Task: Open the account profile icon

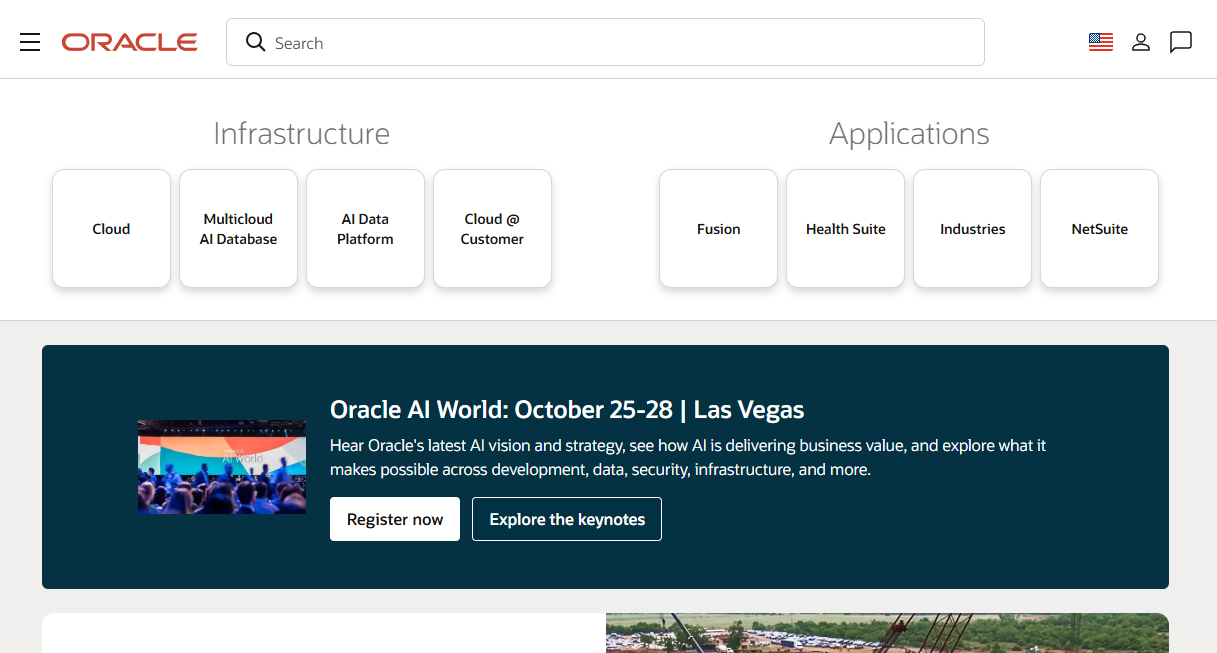Action: [x=1141, y=42]
